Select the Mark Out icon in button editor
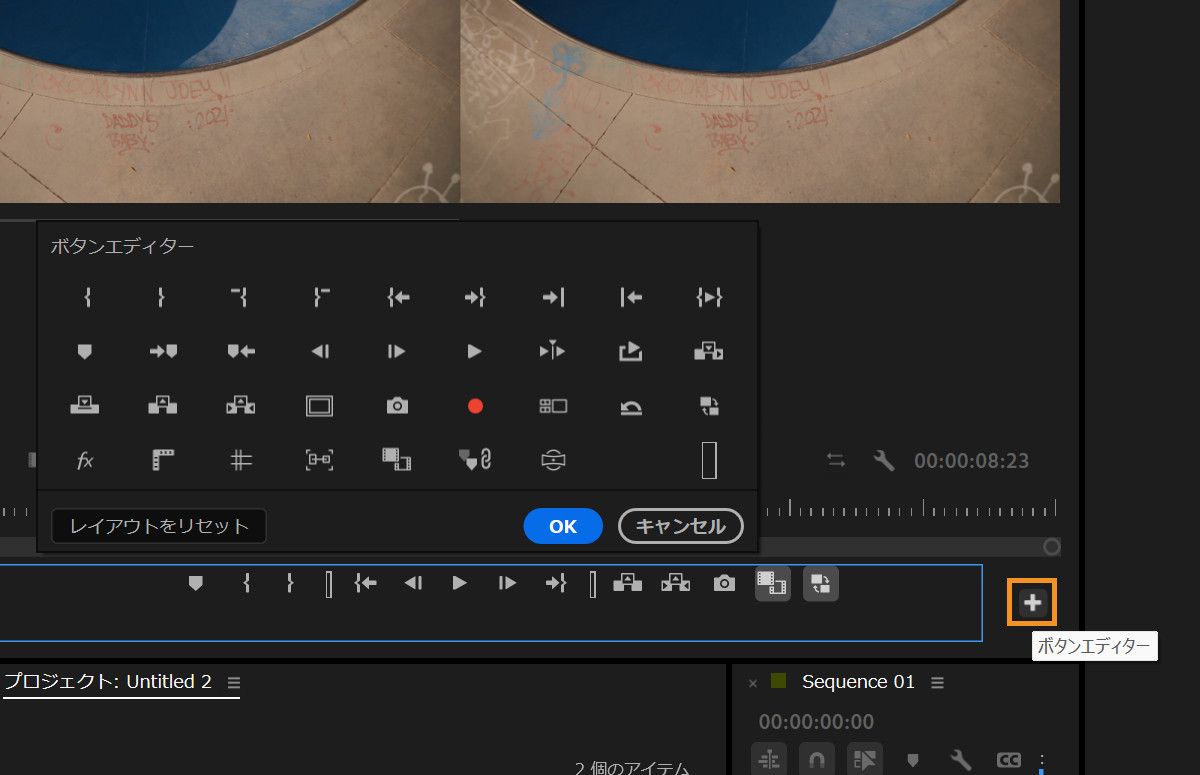This screenshot has height=775, width=1200. point(161,297)
